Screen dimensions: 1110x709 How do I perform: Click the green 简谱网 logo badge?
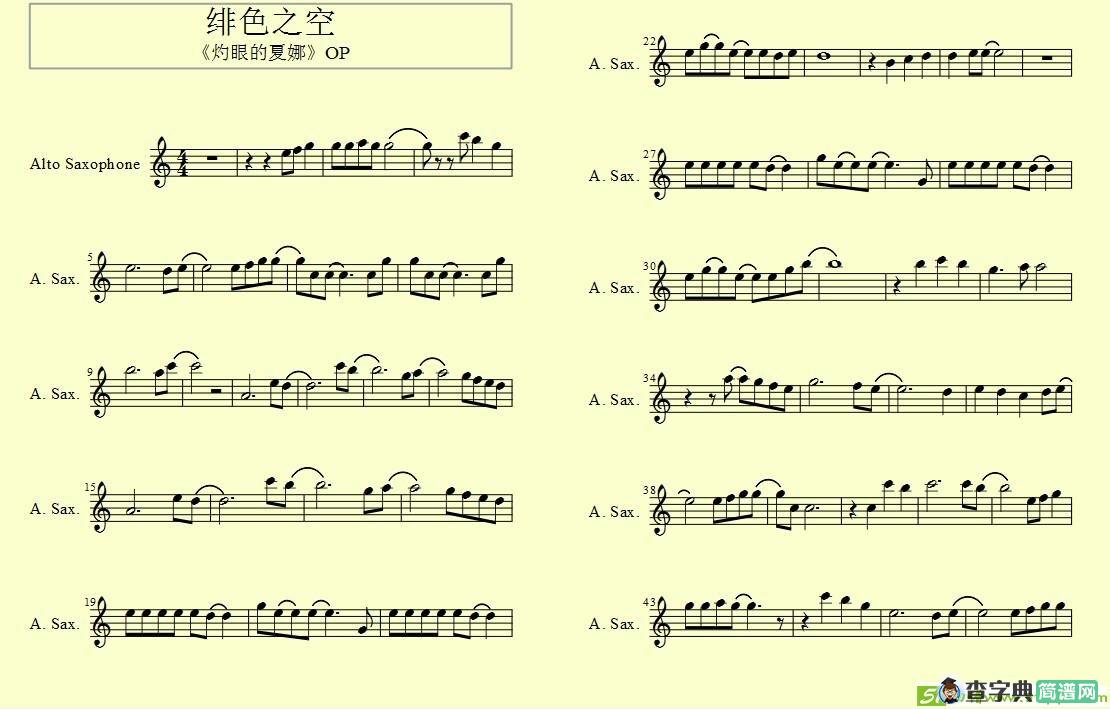(x=1067, y=691)
